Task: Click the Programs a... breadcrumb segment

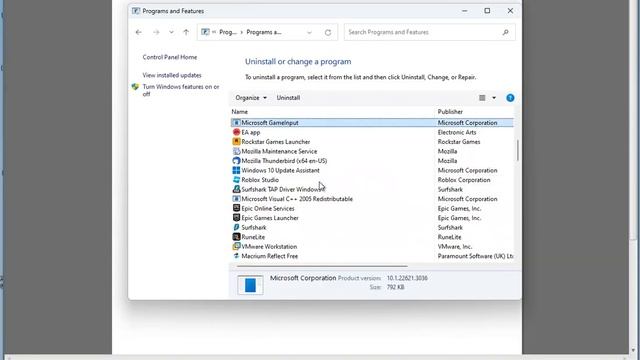Action: tap(264, 32)
